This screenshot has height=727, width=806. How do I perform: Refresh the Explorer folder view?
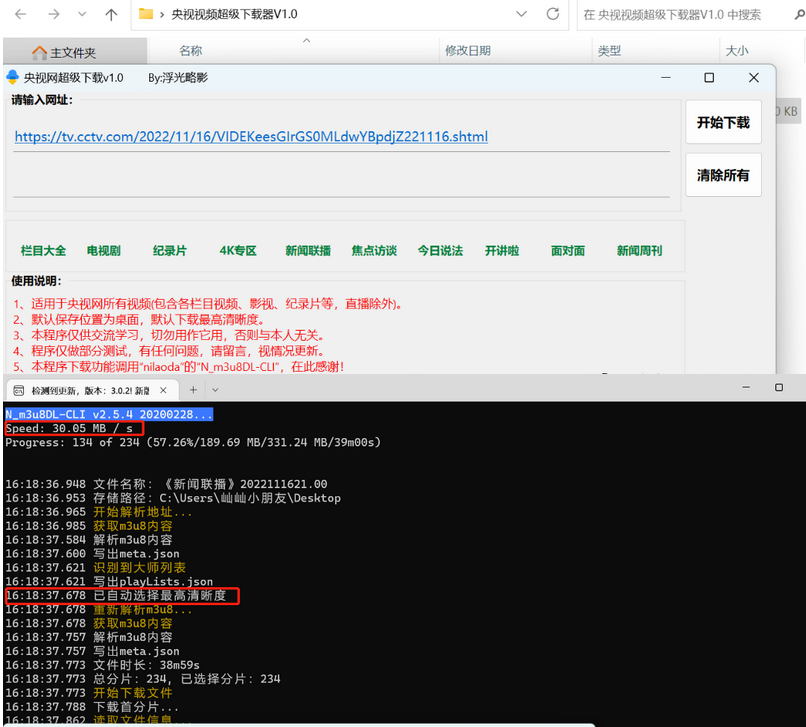tap(553, 14)
